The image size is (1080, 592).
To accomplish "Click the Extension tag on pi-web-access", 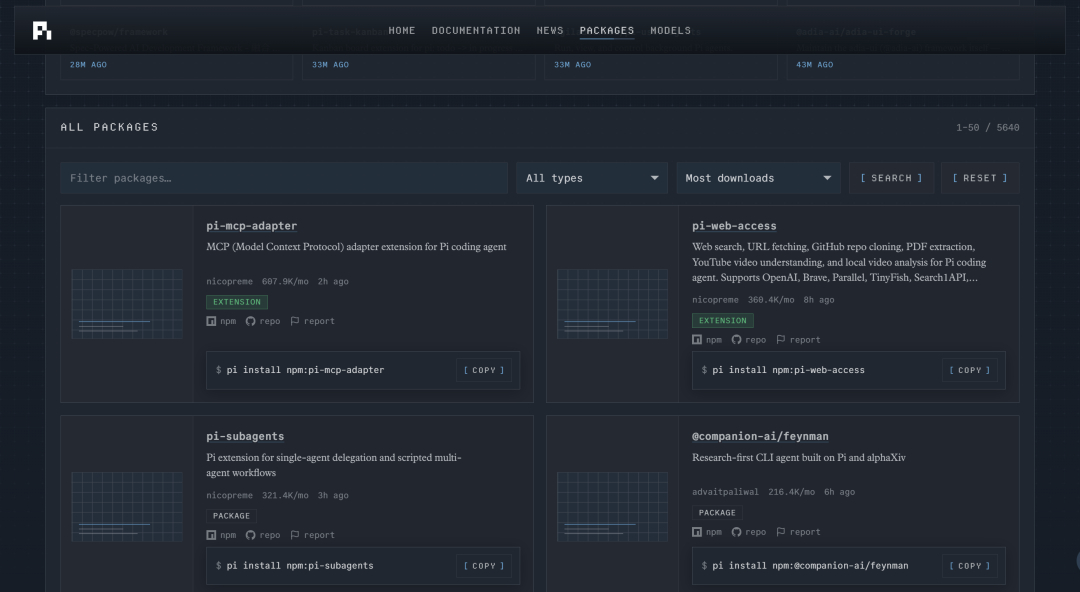I will pos(723,320).
